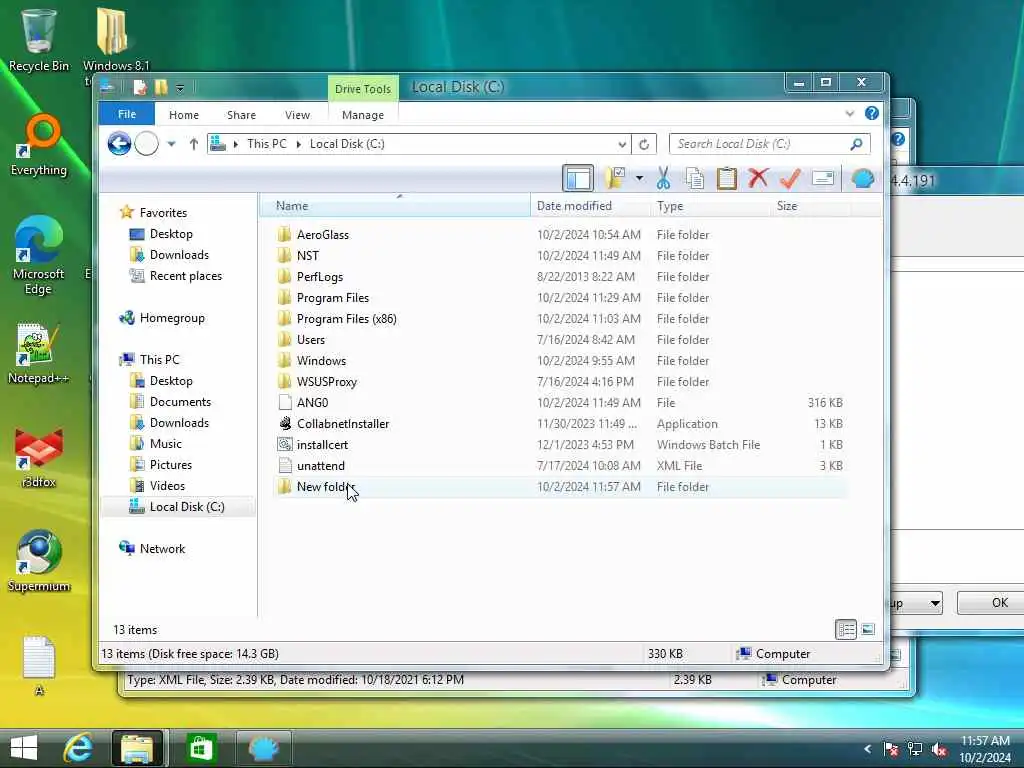Switch to the Share ribbon tab

pyautogui.click(x=241, y=115)
